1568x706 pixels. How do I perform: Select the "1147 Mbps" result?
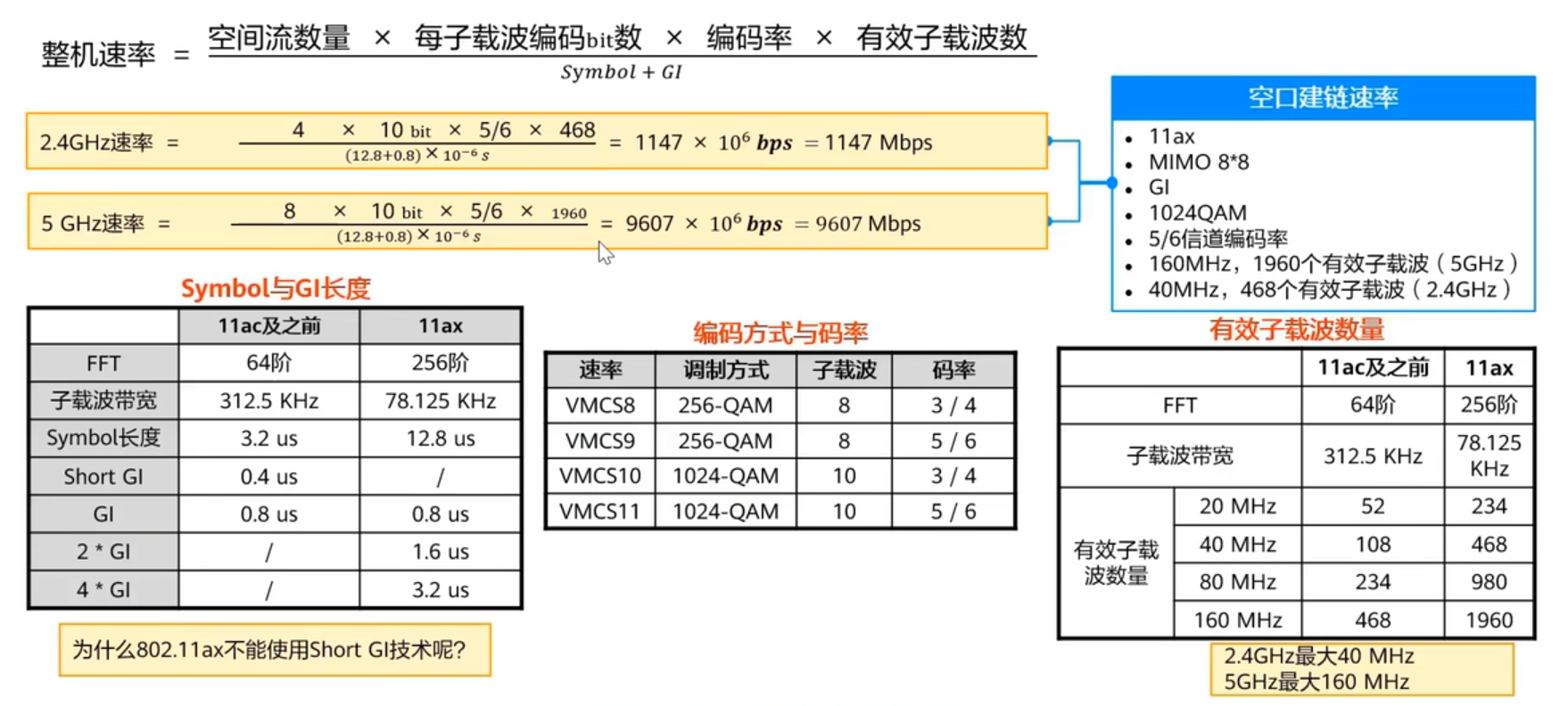click(879, 143)
